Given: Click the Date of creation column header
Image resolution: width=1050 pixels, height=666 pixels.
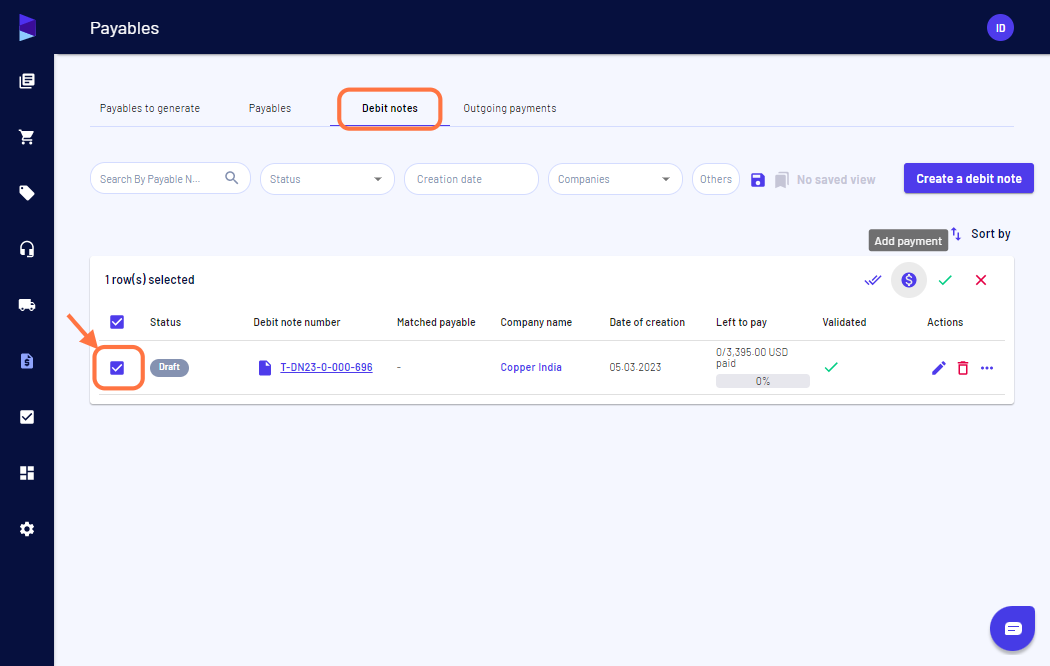Looking at the screenshot, I should 647,322.
